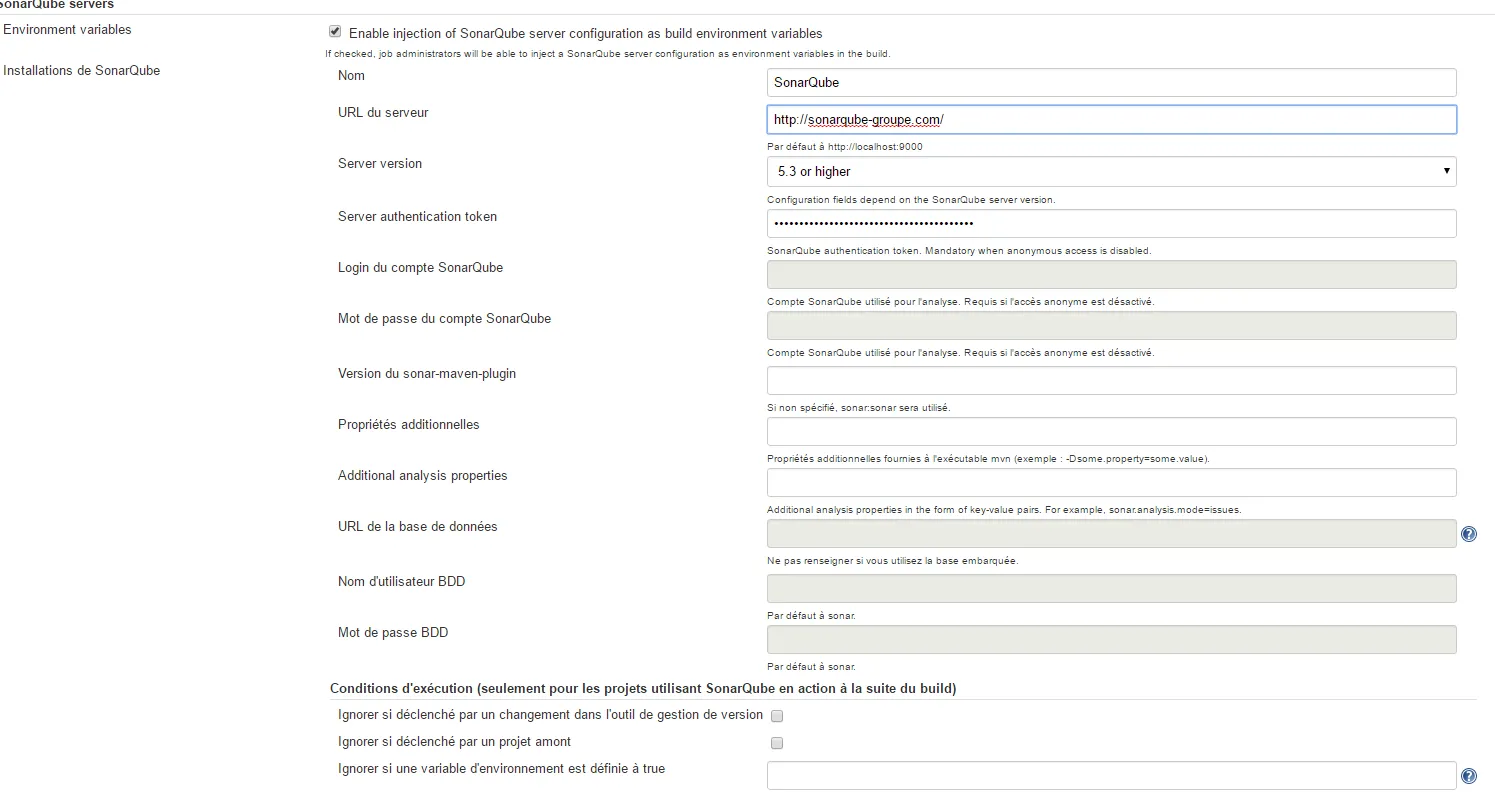The height and width of the screenshot is (797, 1495).
Task: Focus the environment variable condition input field
Action: point(1110,776)
